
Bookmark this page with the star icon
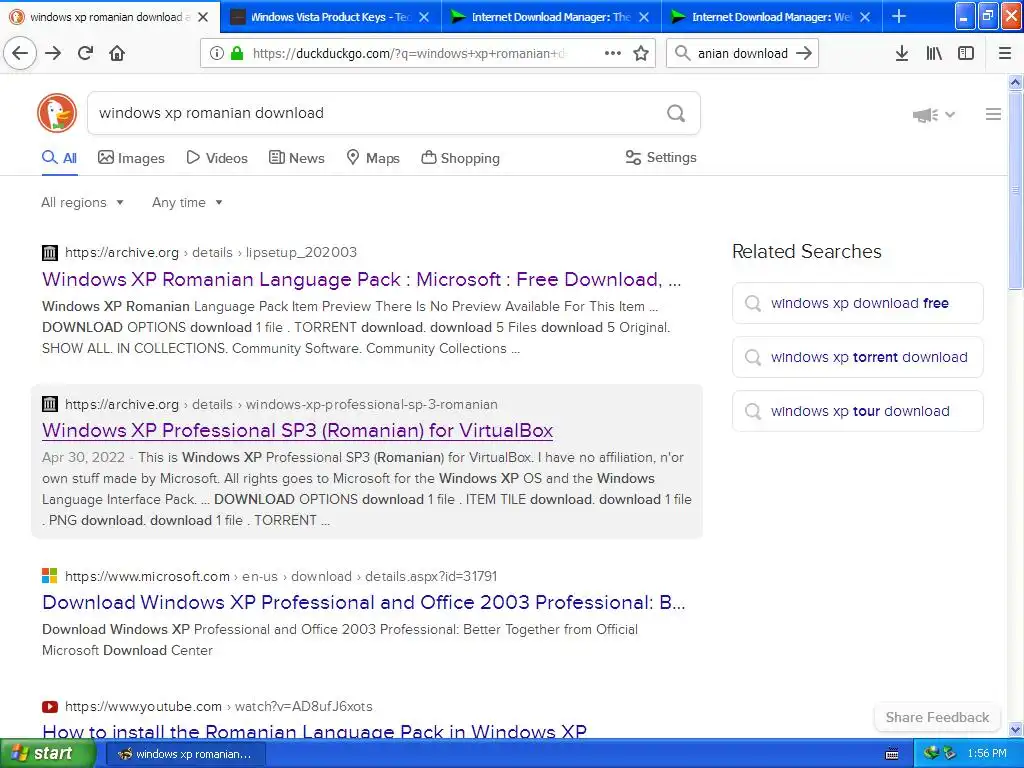pyautogui.click(x=641, y=54)
